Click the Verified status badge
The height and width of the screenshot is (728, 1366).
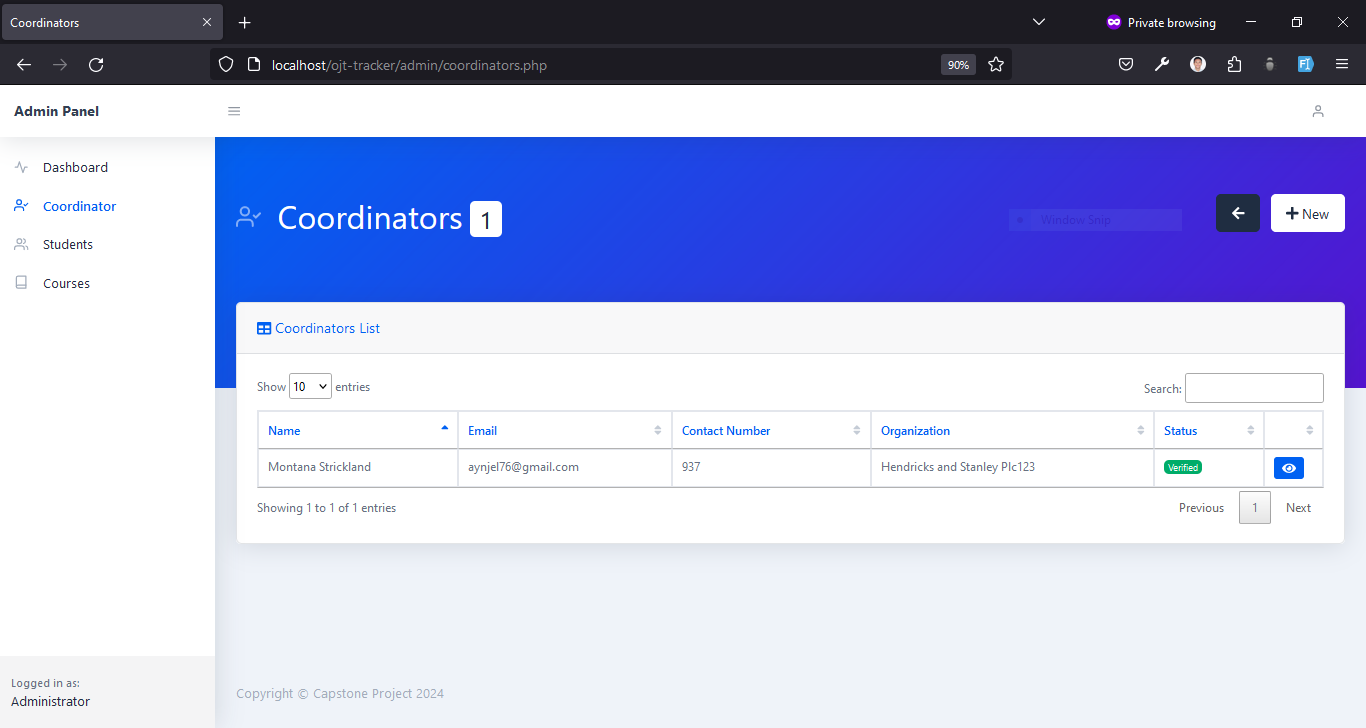(x=1183, y=467)
